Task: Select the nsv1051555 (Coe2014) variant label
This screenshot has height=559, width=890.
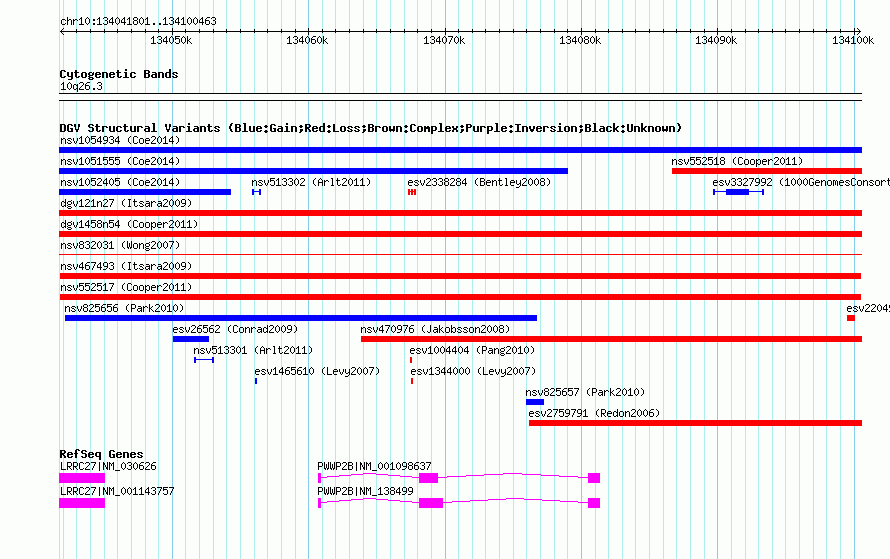Action: click(120, 161)
